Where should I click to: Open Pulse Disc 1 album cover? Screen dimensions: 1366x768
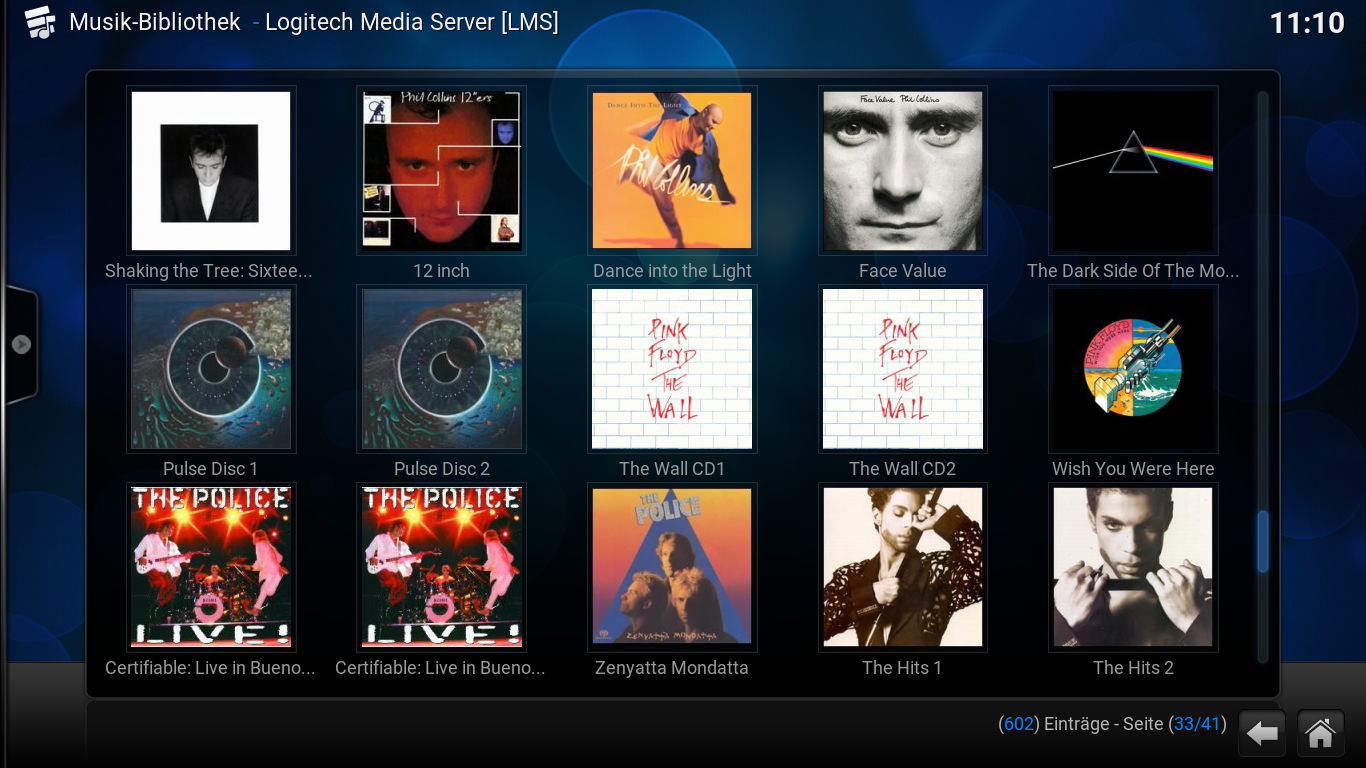[211, 369]
